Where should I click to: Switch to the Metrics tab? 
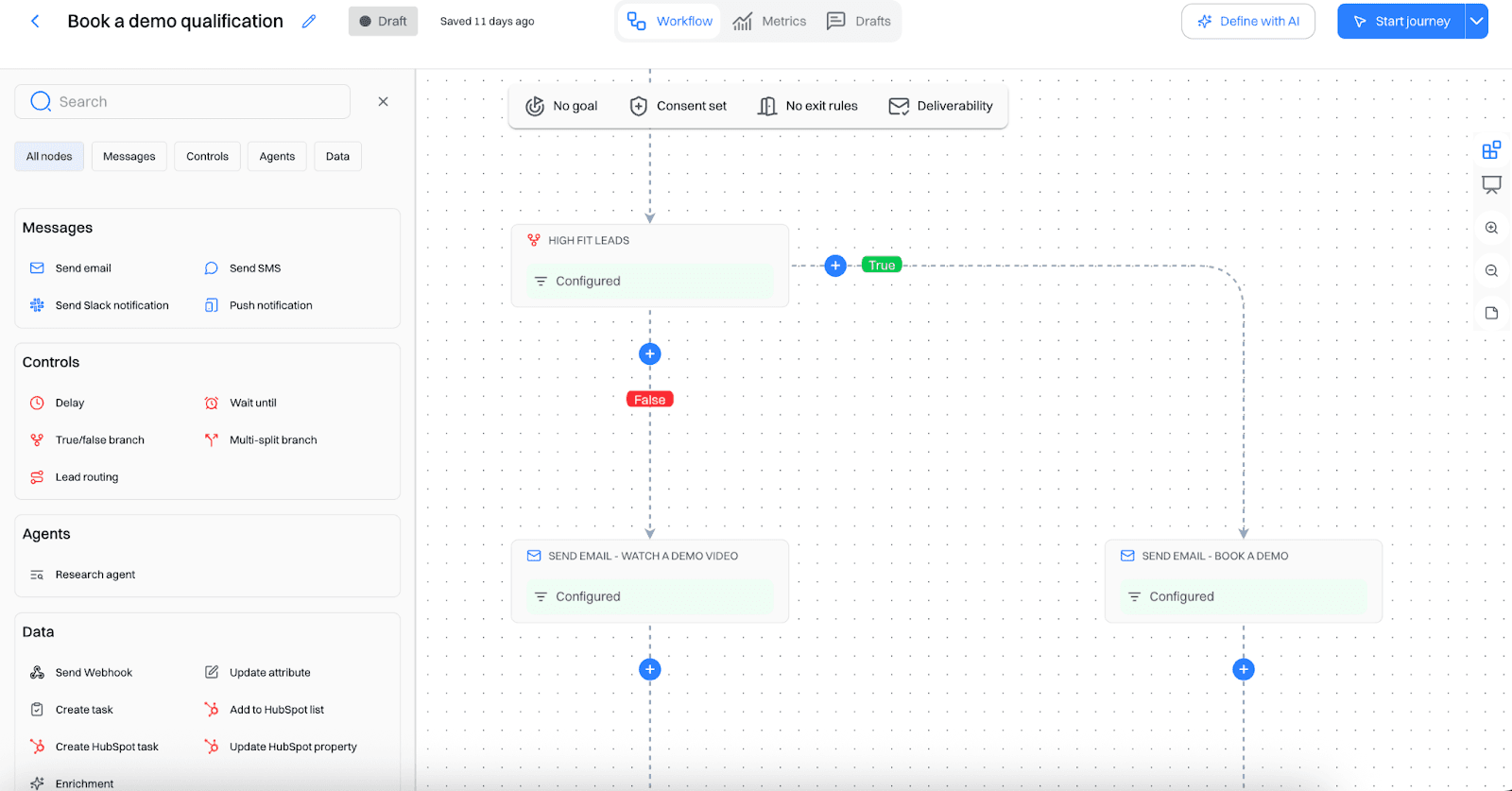tap(770, 21)
